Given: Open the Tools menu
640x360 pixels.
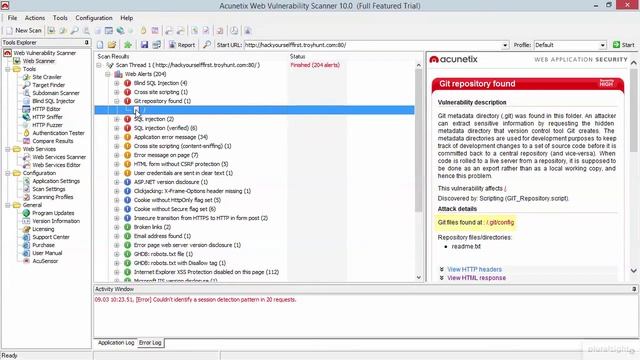Looking at the screenshot, I should [x=60, y=18].
